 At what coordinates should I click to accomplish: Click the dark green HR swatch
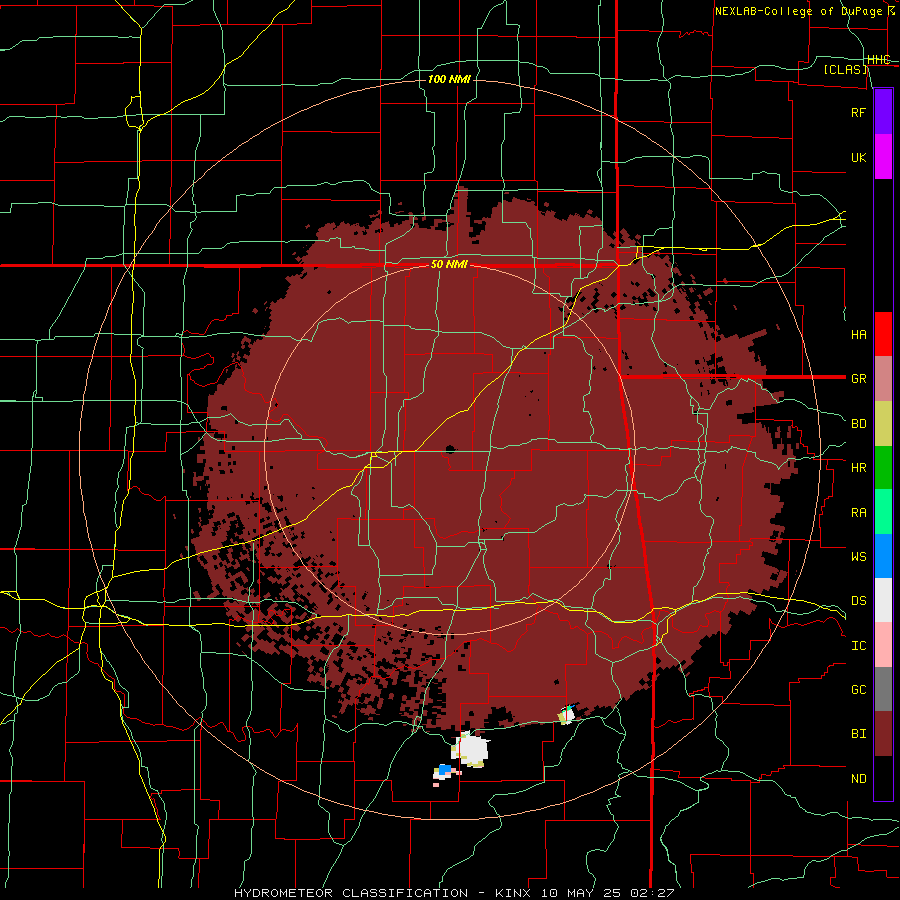[883, 467]
